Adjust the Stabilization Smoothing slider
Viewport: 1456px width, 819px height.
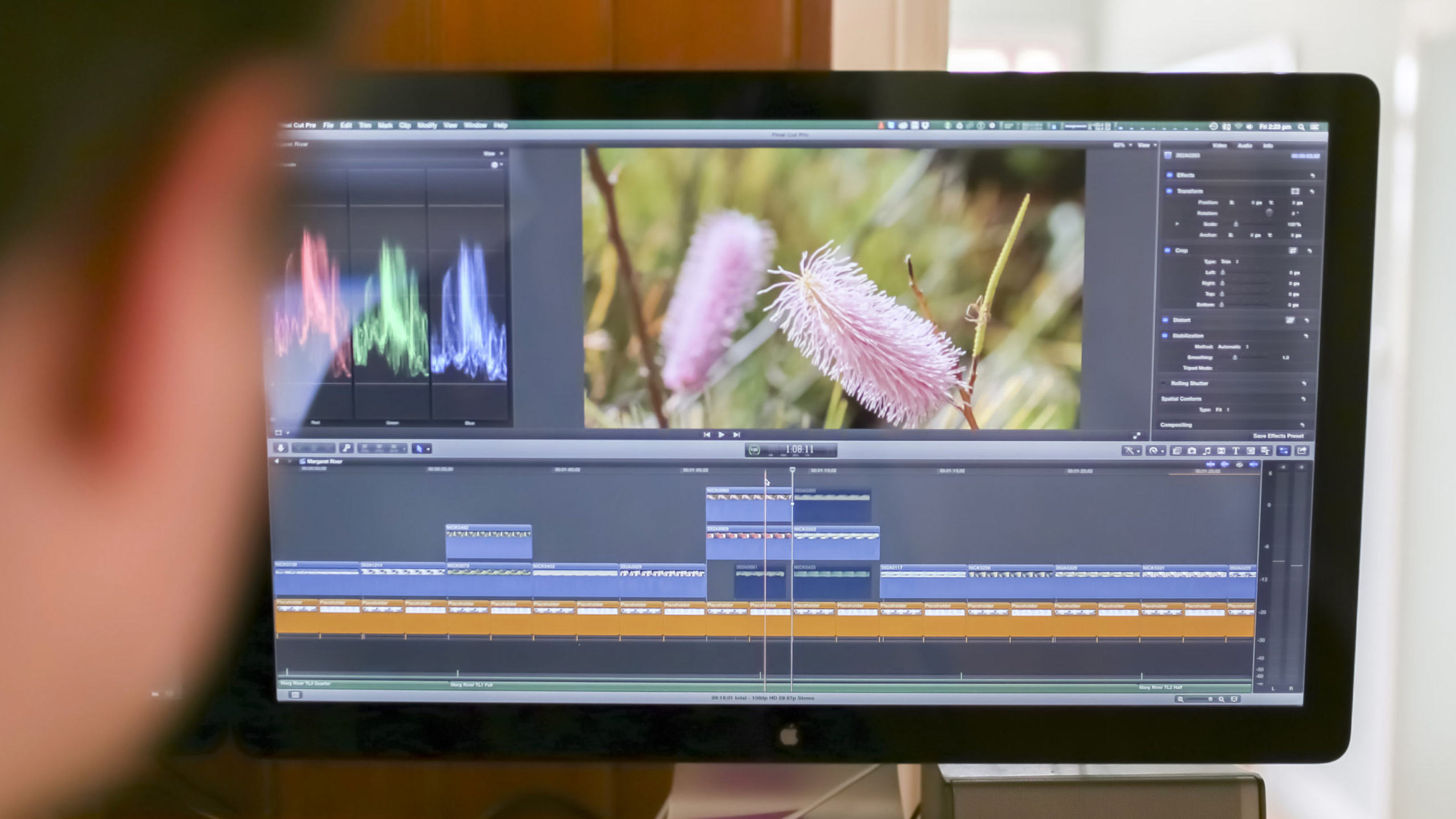pos(1235,357)
